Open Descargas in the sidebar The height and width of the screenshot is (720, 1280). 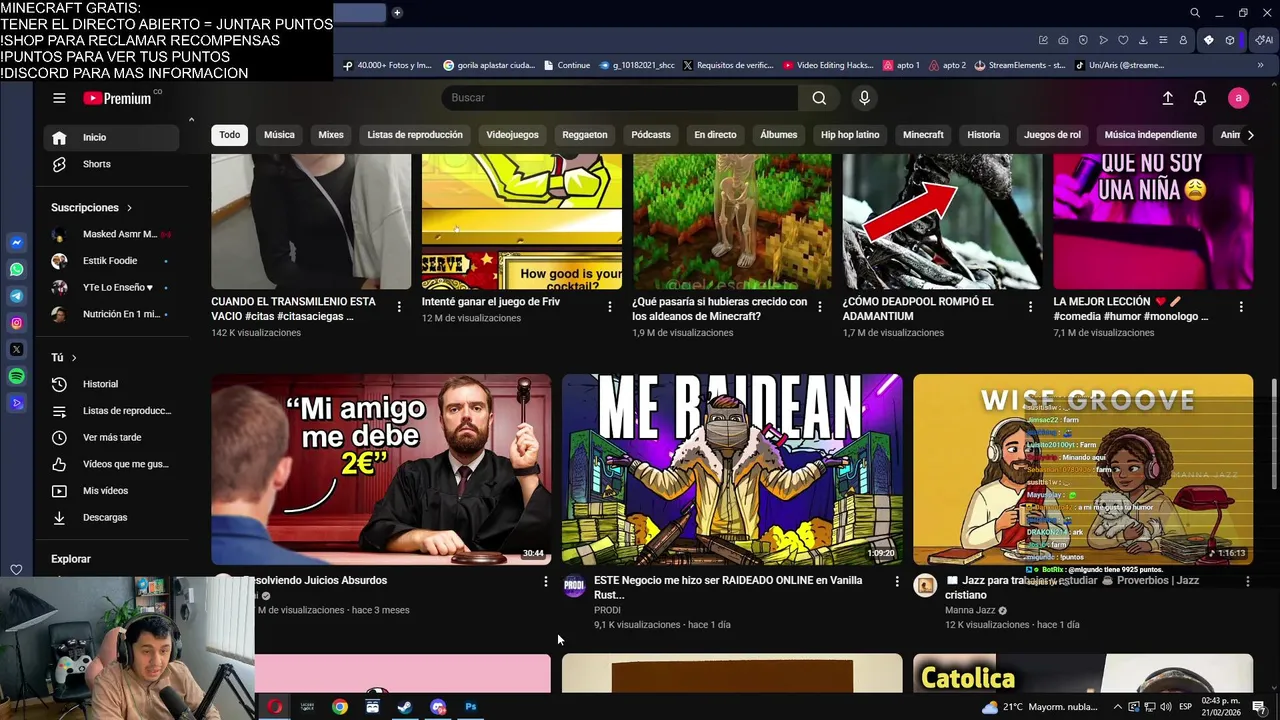pyautogui.click(x=111, y=518)
